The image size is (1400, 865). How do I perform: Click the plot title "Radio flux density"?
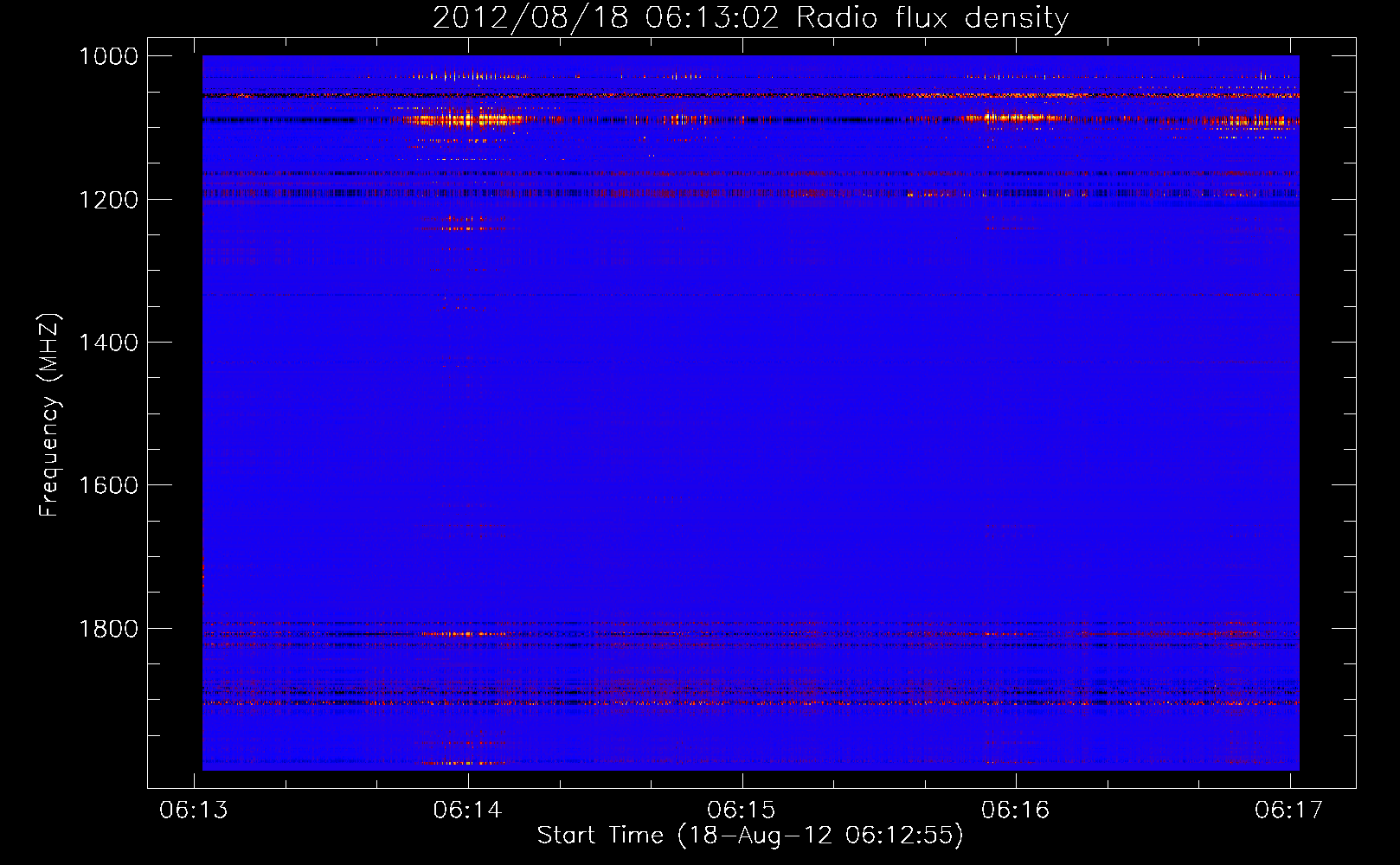pyautogui.click(x=932, y=18)
